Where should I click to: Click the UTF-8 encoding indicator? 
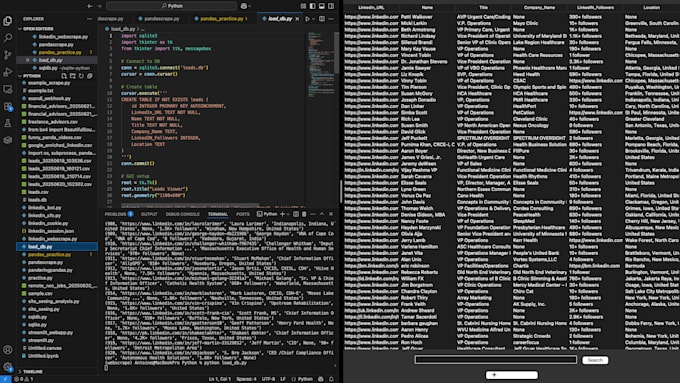pos(268,379)
